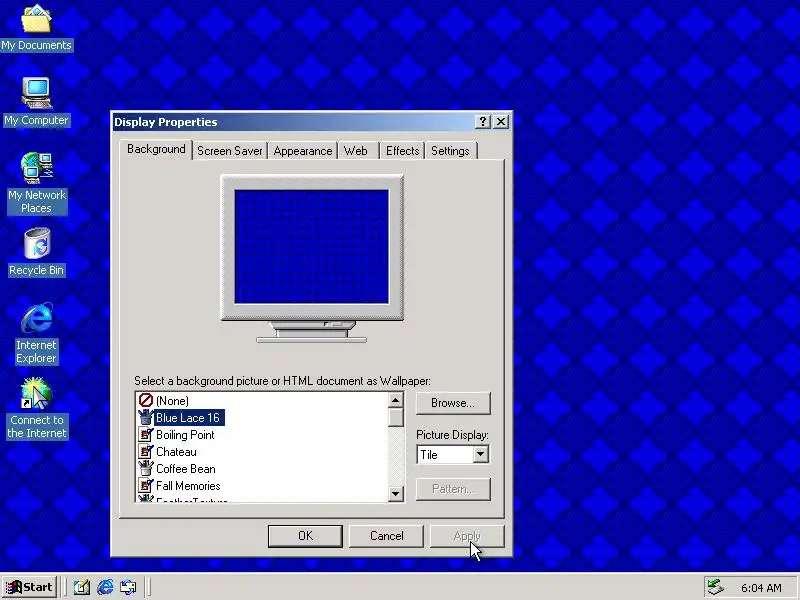The height and width of the screenshot is (600, 800).
Task: Select Blue Lace 16 wallpaper
Action: 189,417
